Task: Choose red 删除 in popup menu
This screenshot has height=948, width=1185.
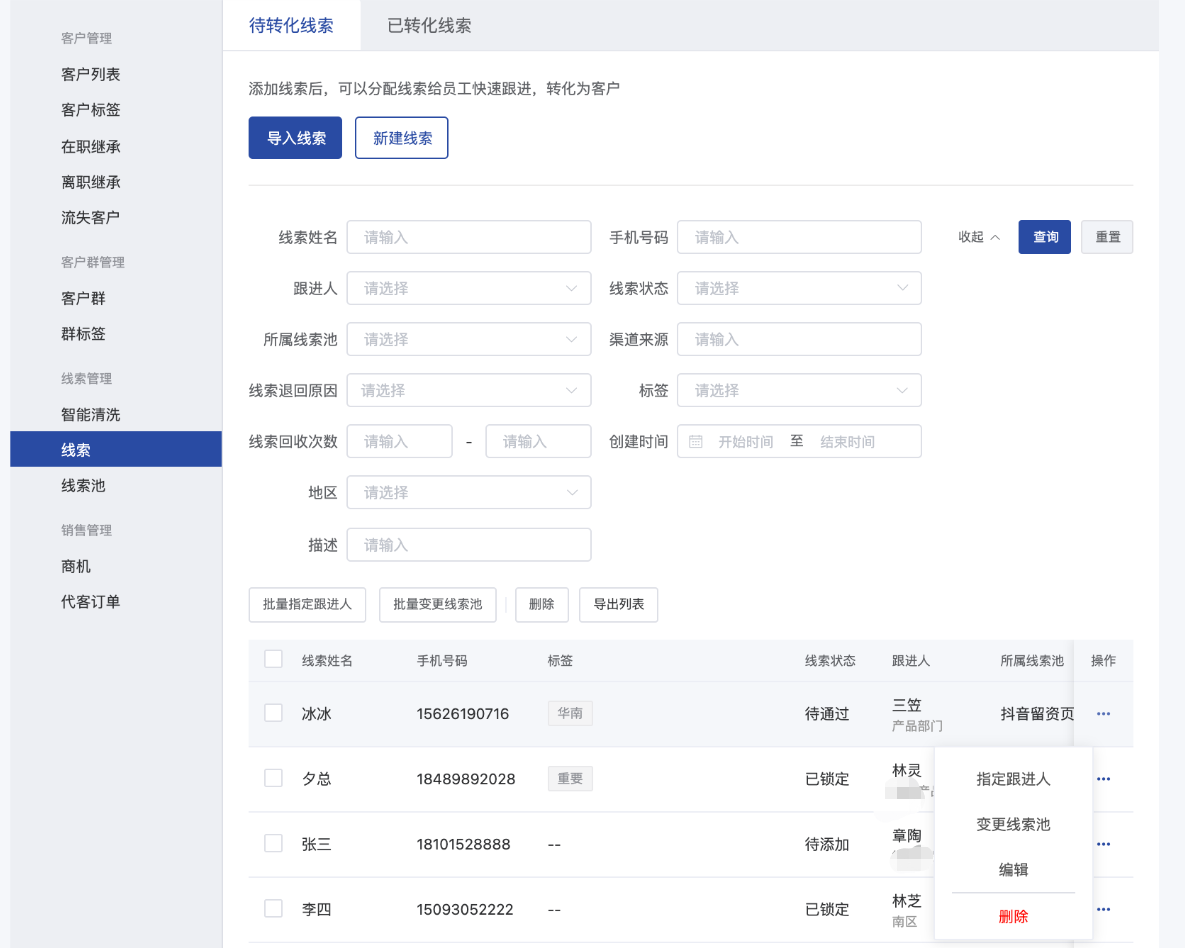Action: click(x=1013, y=917)
